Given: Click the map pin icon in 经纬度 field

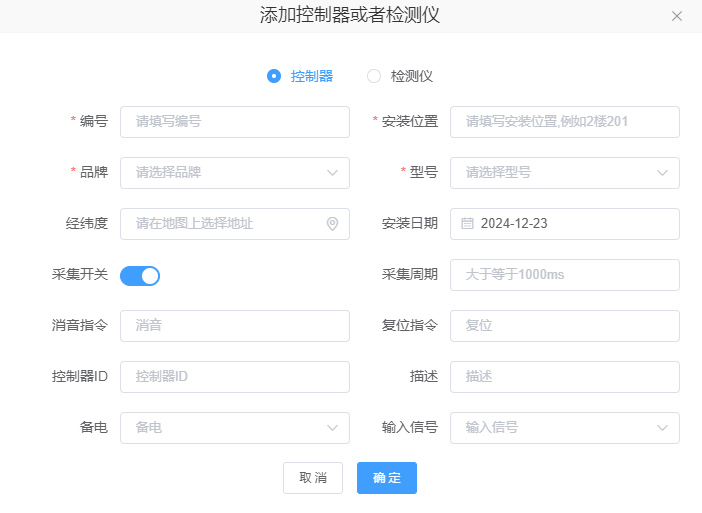Looking at the screenshot, I should pyautogui.click(x=332, y=224).
